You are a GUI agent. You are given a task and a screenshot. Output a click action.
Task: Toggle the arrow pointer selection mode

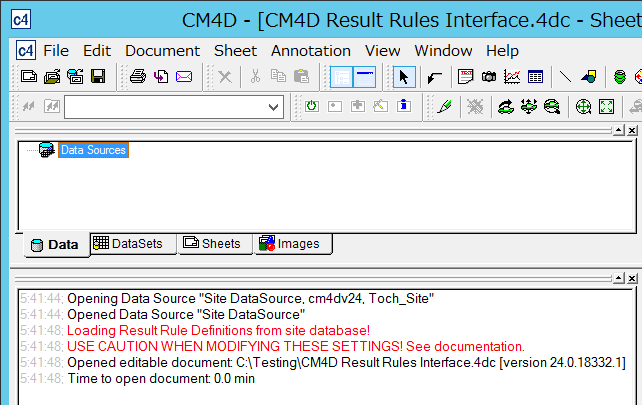[404, 76]
